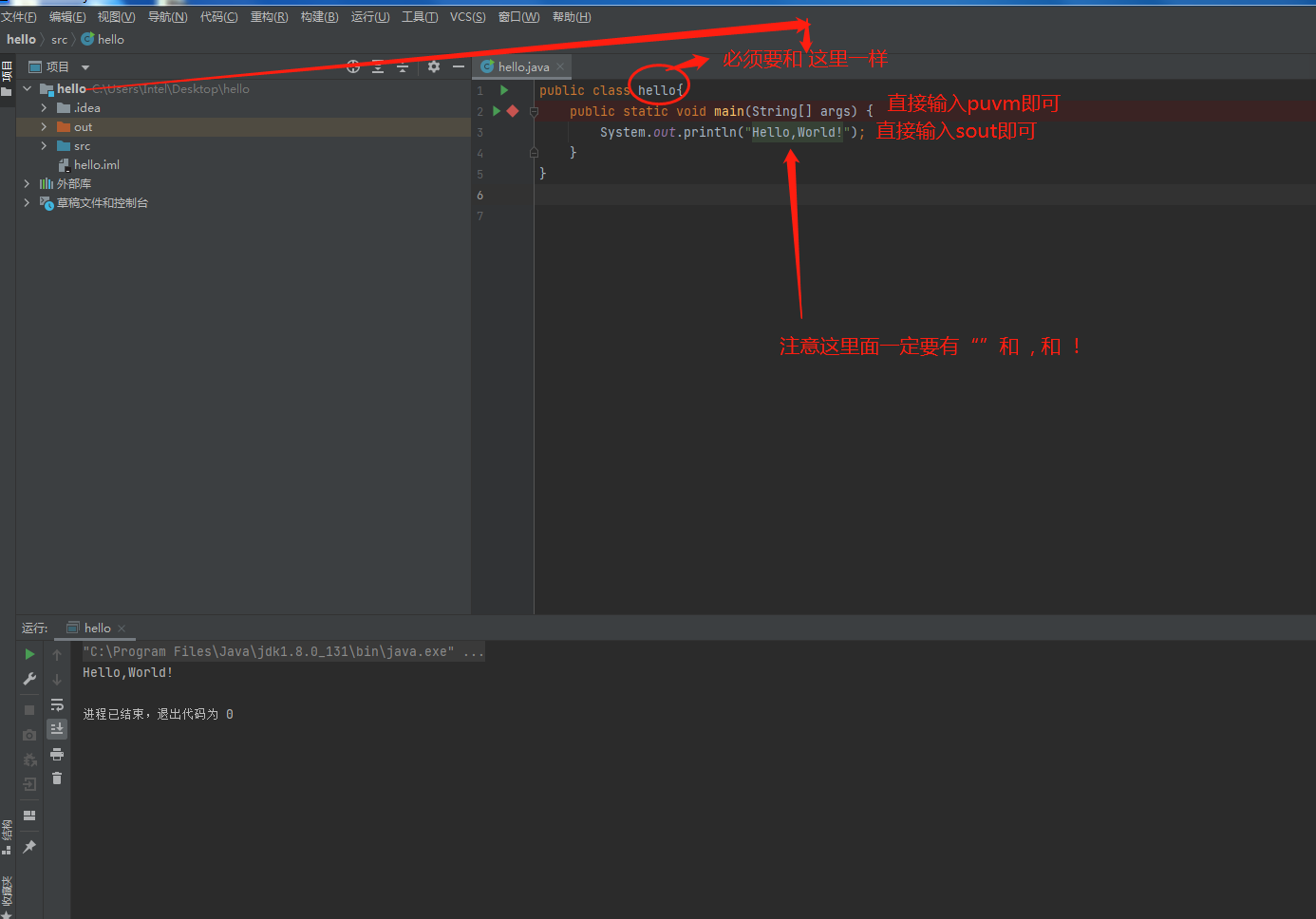
Task: Expand the src folder
Action: 44,145
